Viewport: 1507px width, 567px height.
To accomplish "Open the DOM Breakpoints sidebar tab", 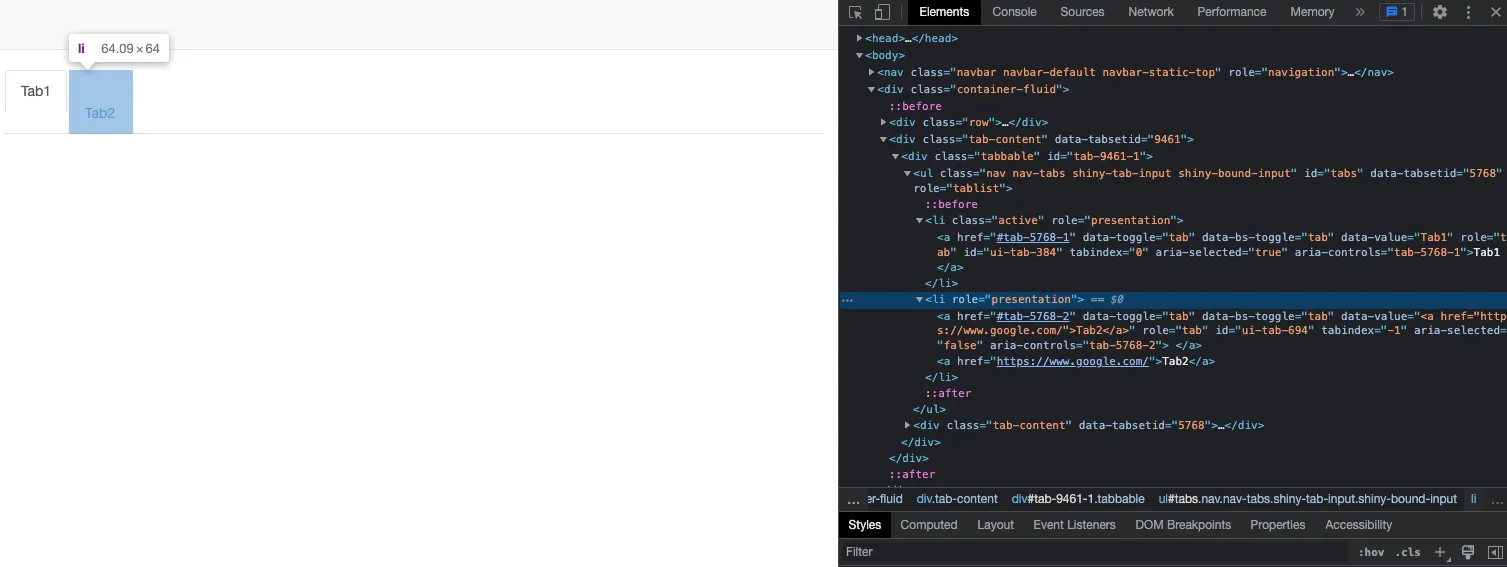I will pos(1183,525).
